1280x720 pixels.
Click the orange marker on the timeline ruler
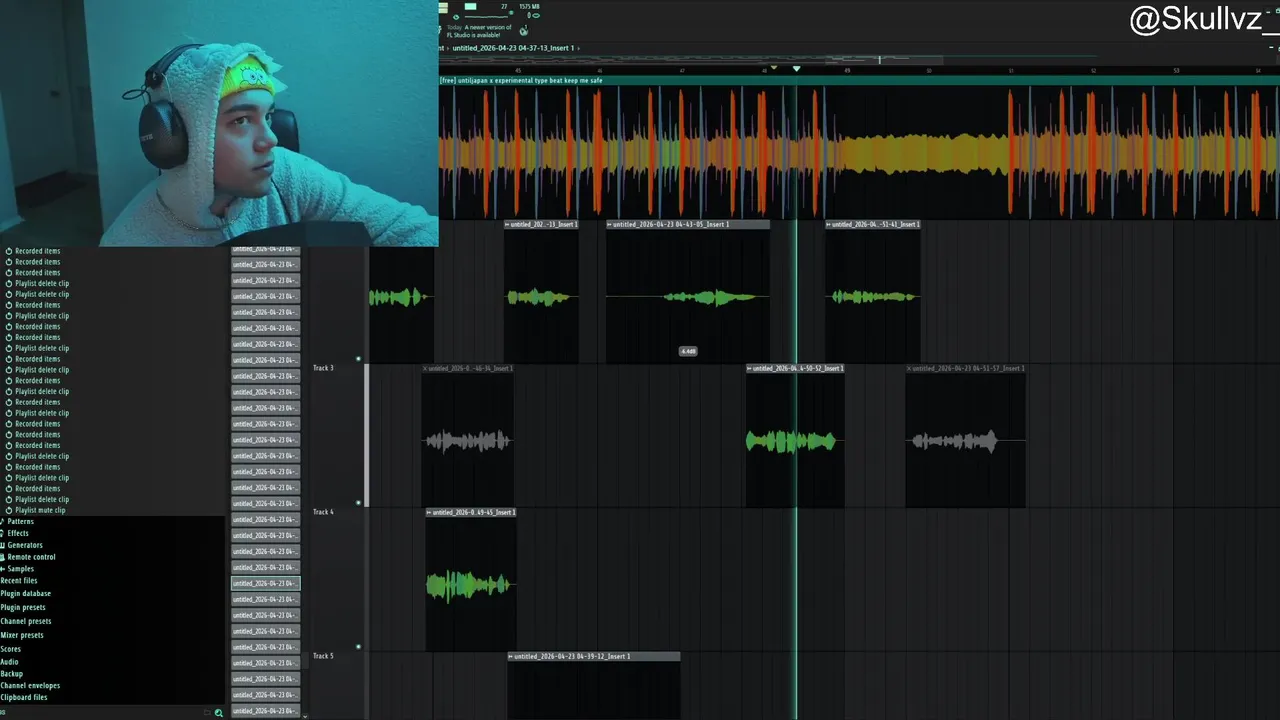(x=773, y=69)
